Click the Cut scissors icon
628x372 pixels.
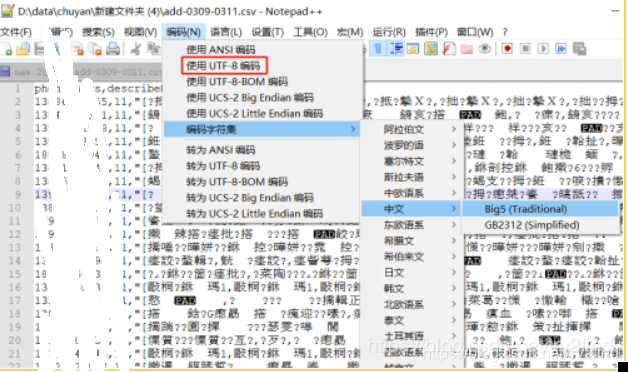pyautogui.click(x=136, y=49)
